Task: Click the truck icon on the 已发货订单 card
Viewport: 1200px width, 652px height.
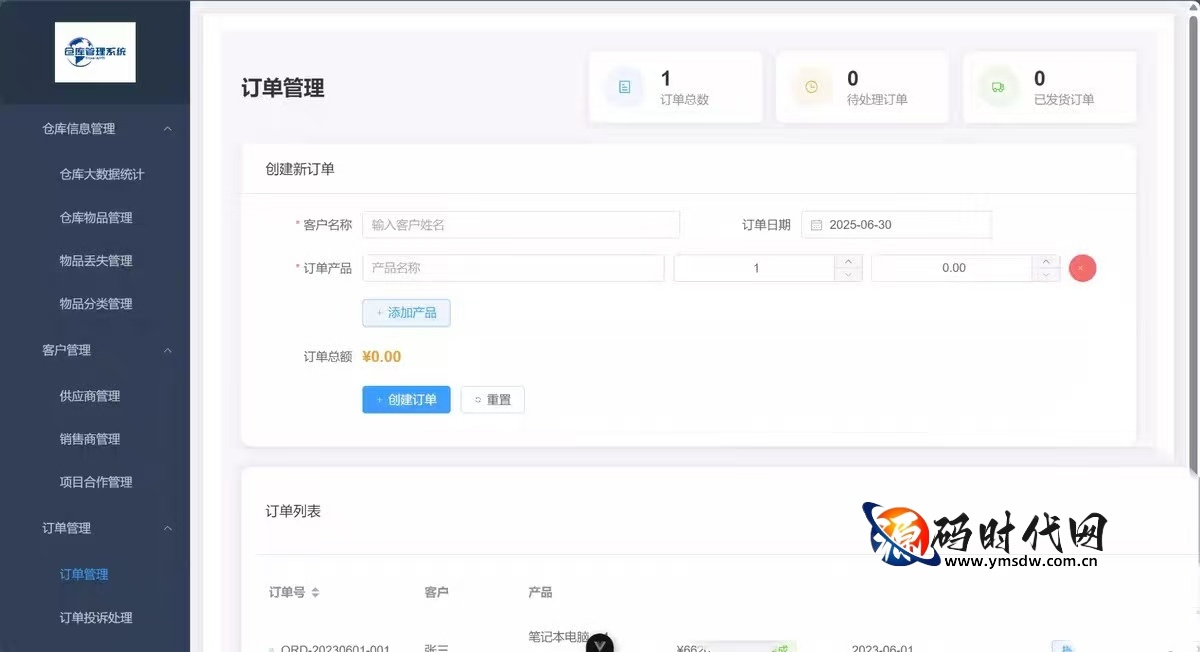Action: (x=998, y=87)
